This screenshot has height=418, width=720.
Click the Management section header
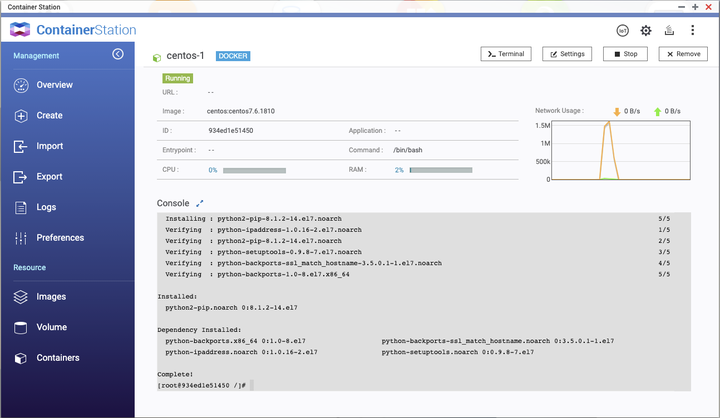(36, 56)
